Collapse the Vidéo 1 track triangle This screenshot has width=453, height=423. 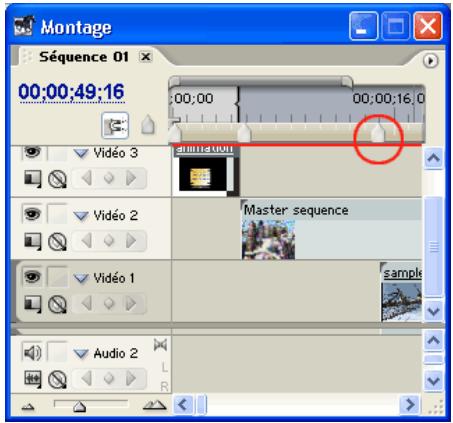tap(81, 278)
